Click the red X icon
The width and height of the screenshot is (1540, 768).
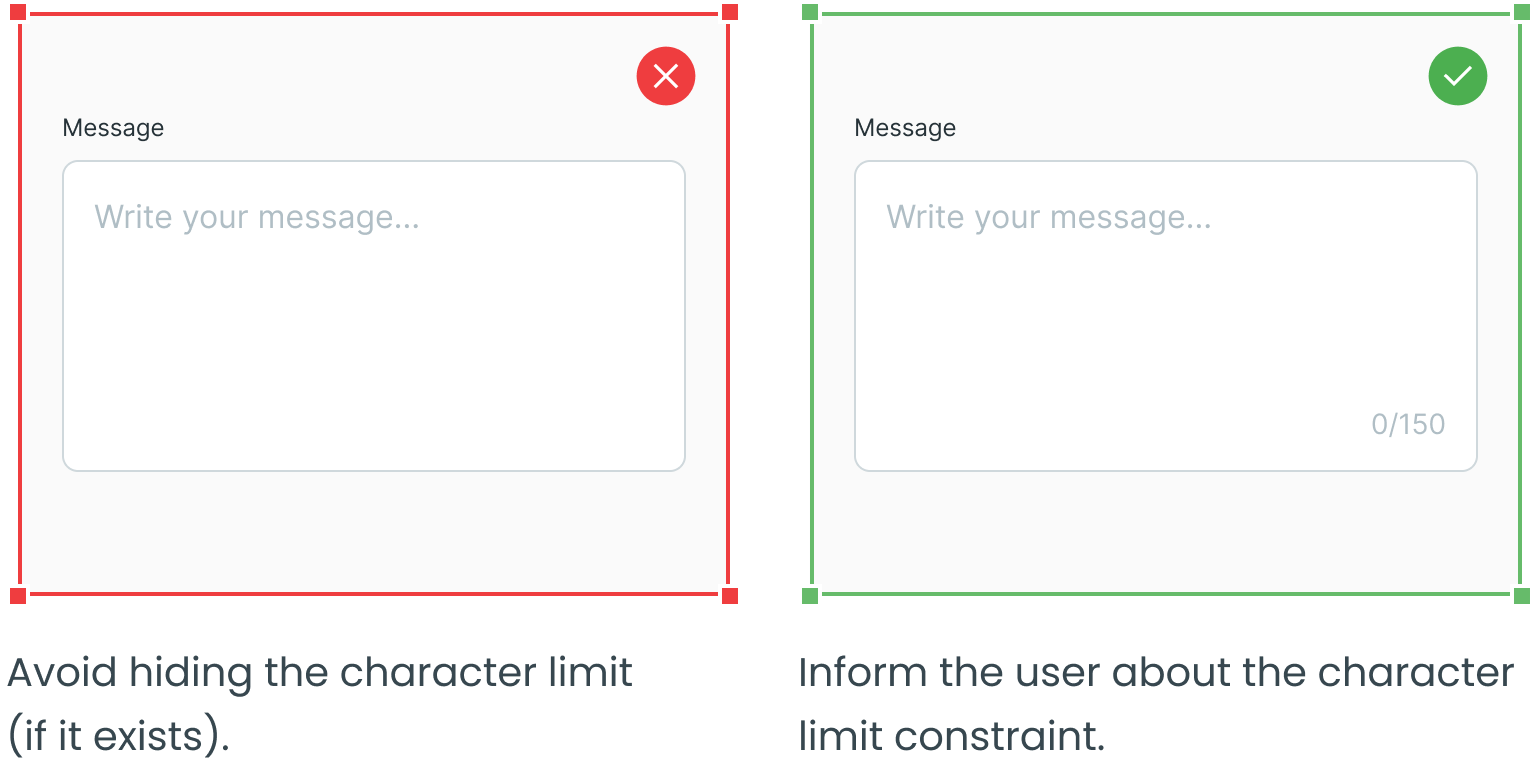(666, 76)
